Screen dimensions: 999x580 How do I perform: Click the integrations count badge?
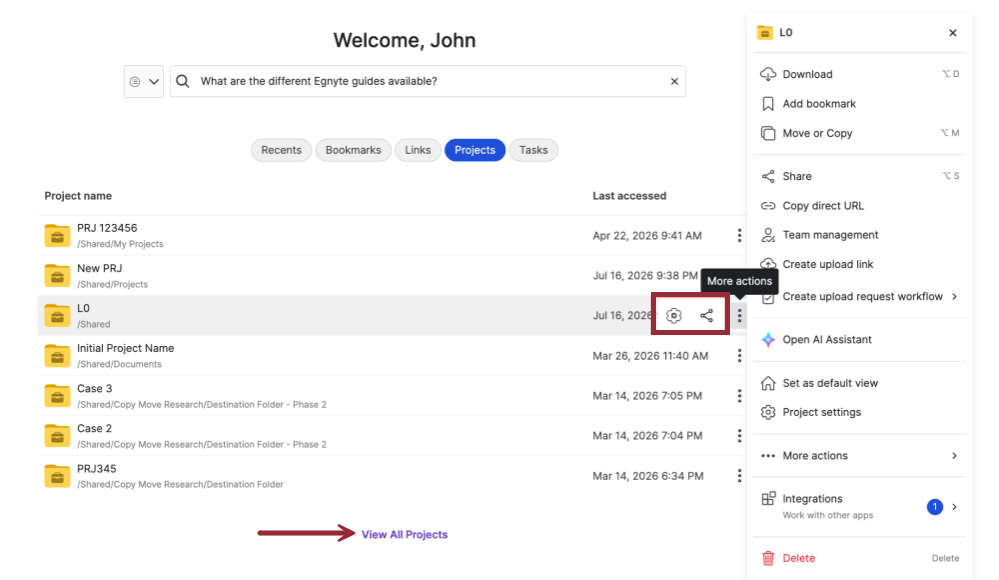click(934, 507)
